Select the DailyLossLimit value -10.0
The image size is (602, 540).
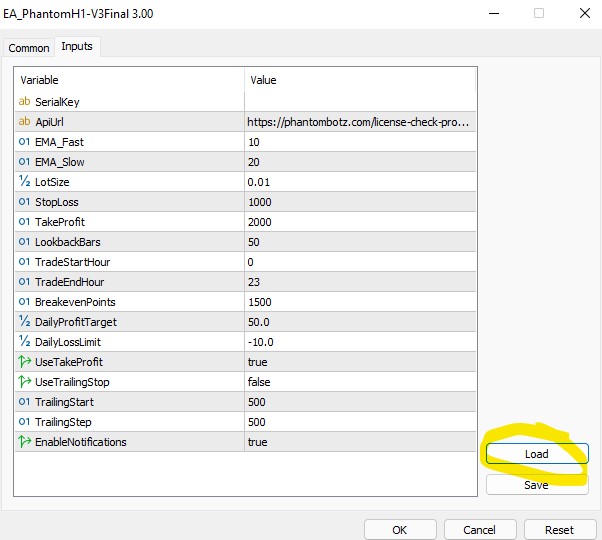[x=360, y=342]
